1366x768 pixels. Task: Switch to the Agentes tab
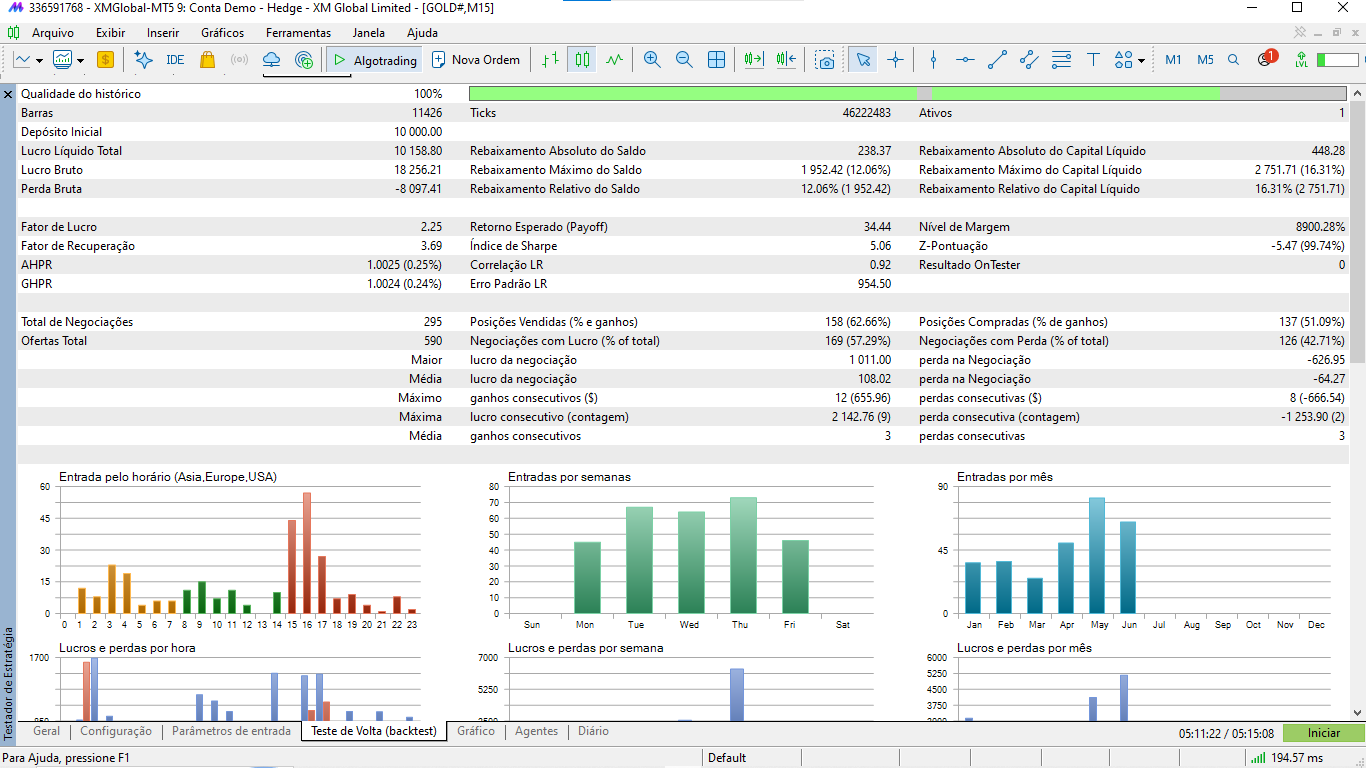(536, 731)
